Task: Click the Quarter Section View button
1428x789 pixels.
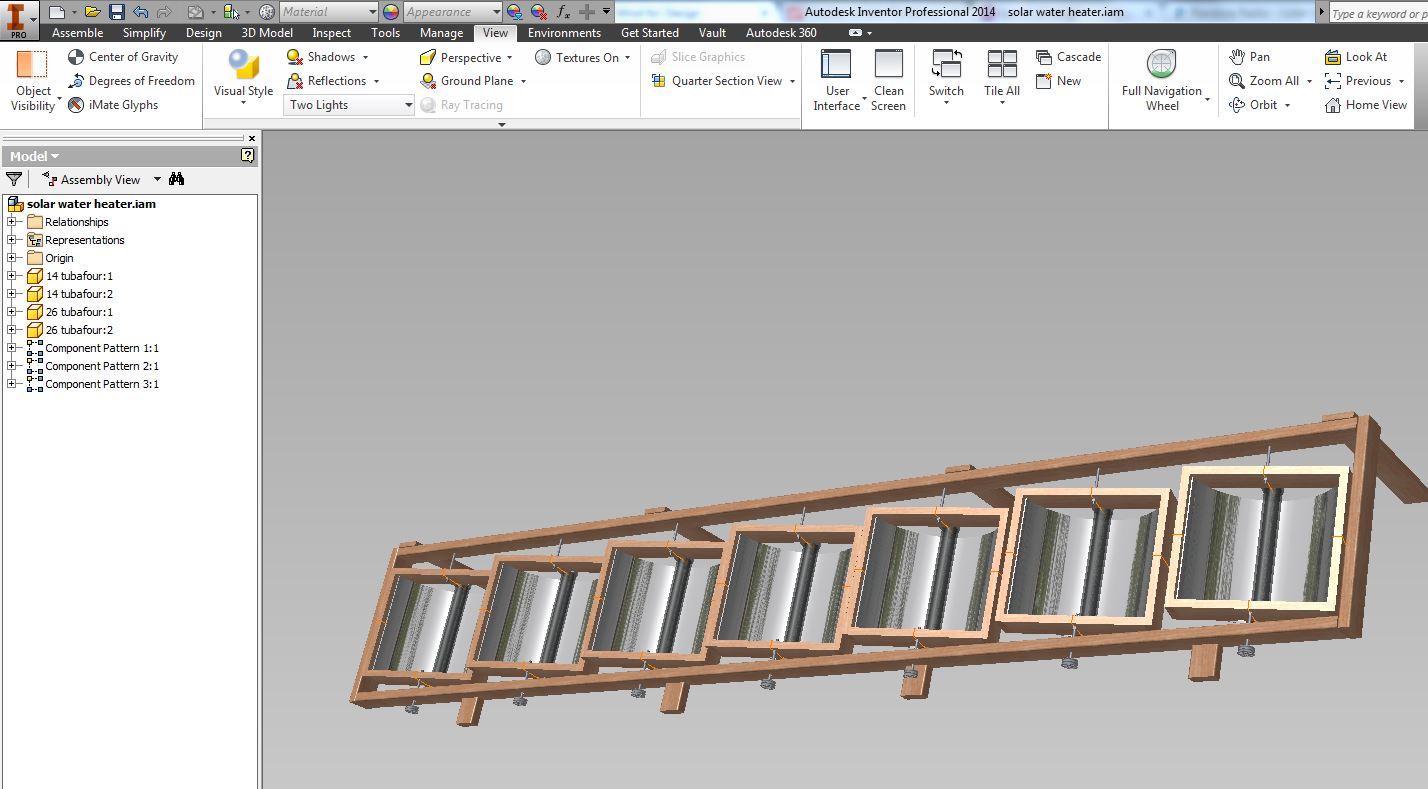Action: tap(717, 81)
